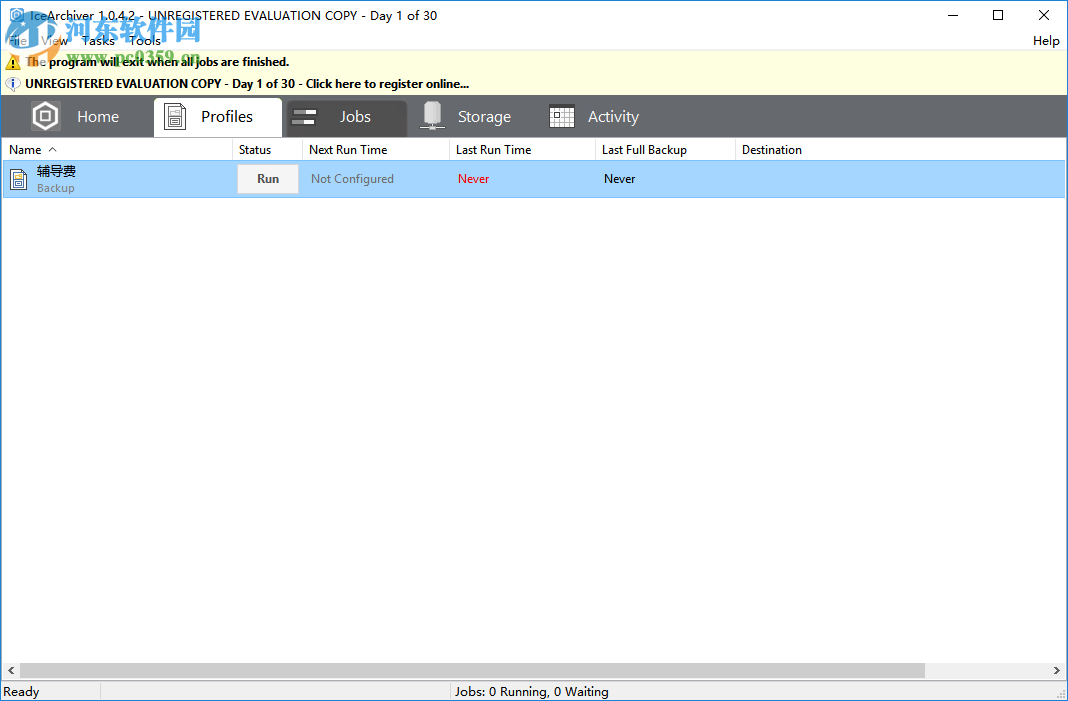1068x701 pixels.
Task: Select the 辅导费 profile name
Action: click(56, 171)
